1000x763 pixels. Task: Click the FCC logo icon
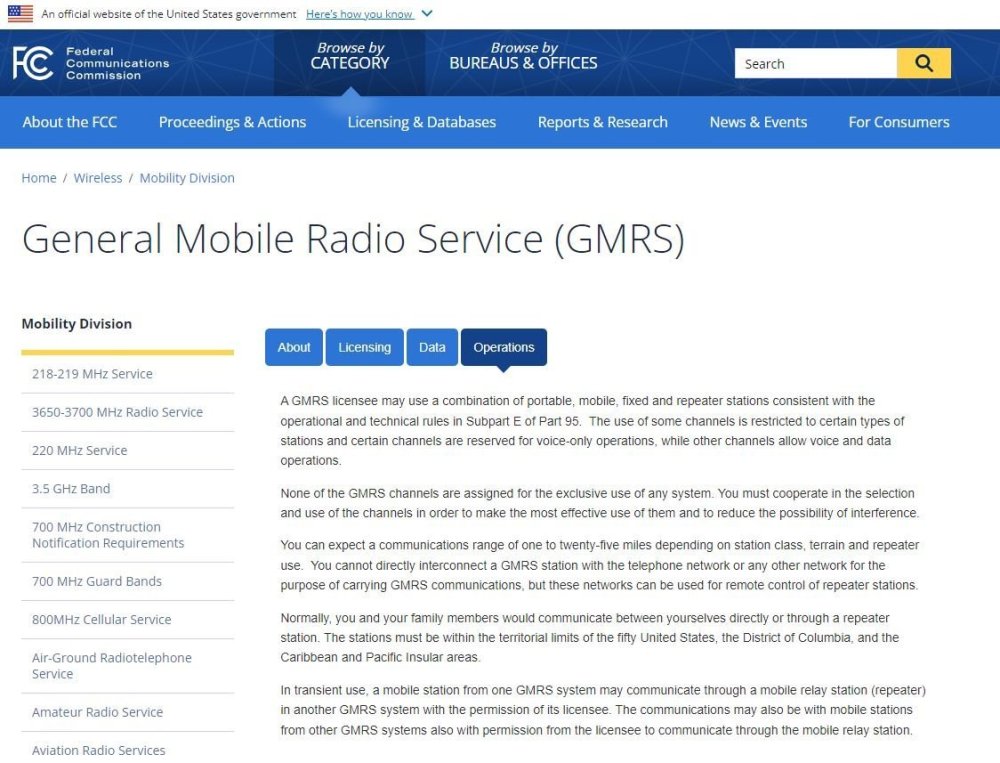coord(32,63)
